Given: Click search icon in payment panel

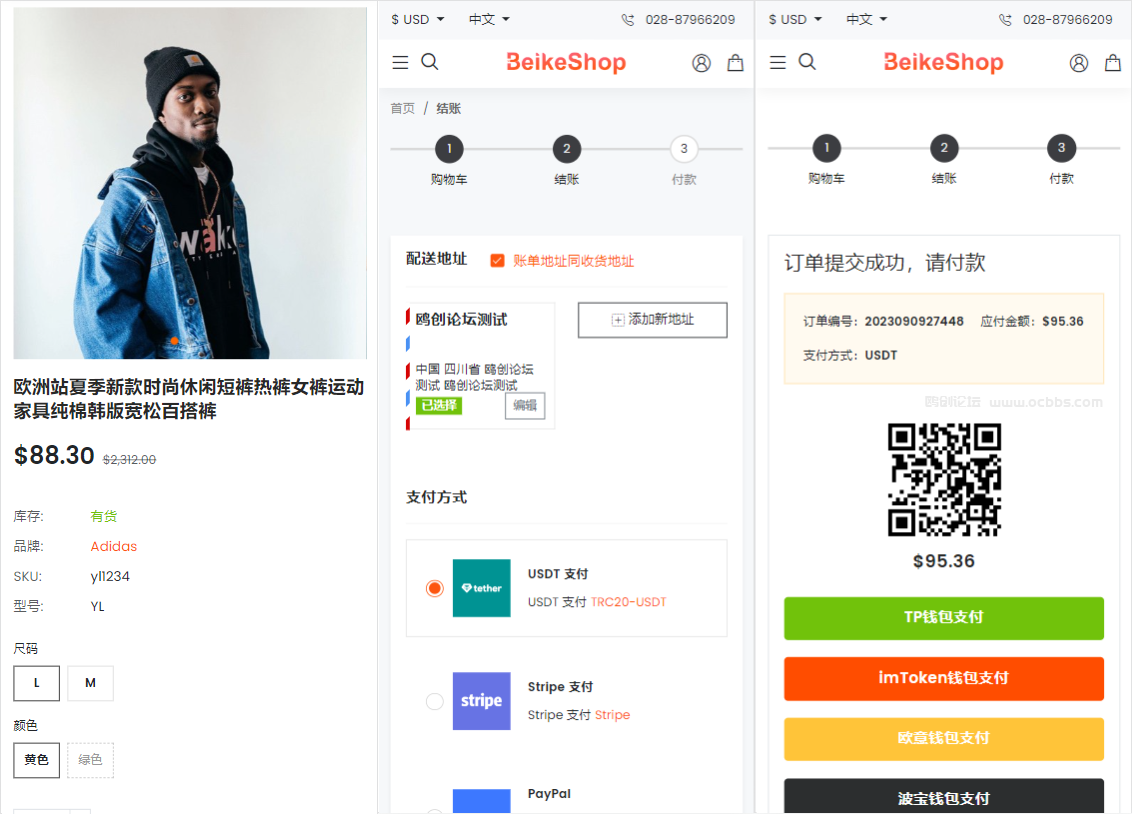Looking at the screenshot, I should click(807, 61).
